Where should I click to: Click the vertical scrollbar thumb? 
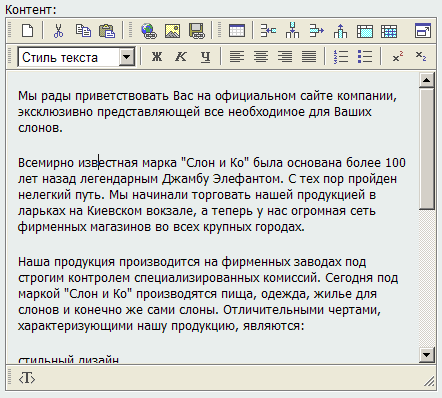(427, 149)
